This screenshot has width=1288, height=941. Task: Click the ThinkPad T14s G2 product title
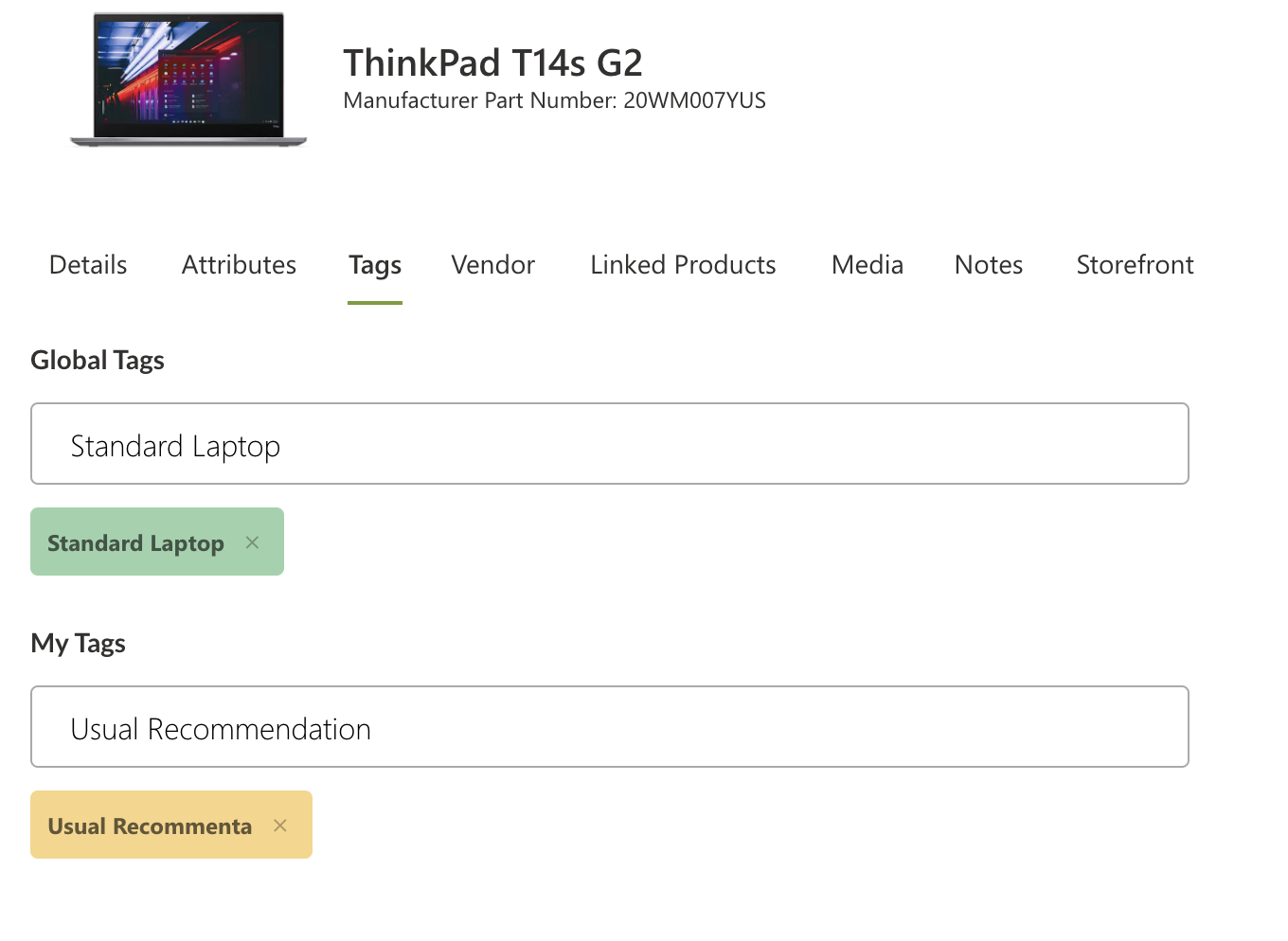tap(492, 63)
